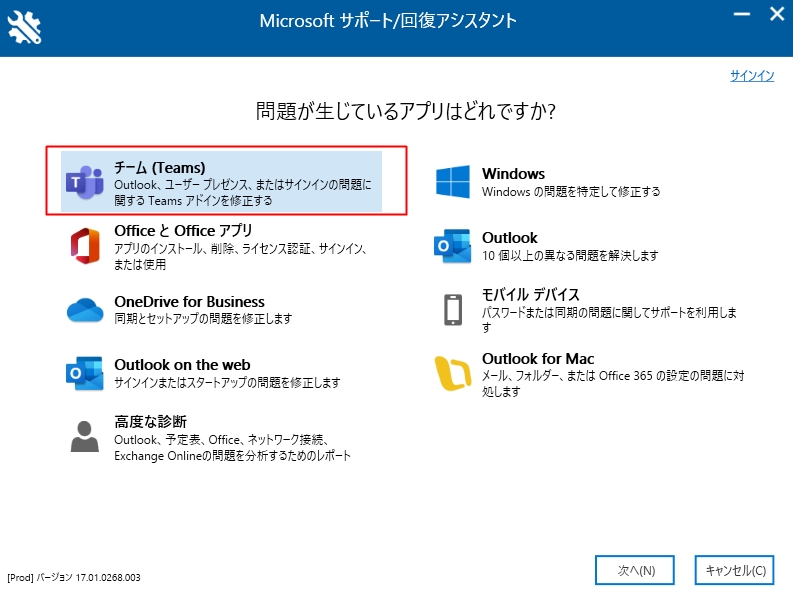Click description 同期とセットアップの問題を修正します
This screenshot has width=793, height=594.
[x=203, y=318]
